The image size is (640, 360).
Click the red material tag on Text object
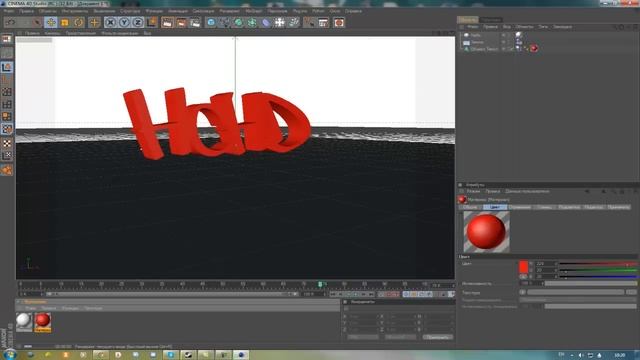click(x=534, y=49)
